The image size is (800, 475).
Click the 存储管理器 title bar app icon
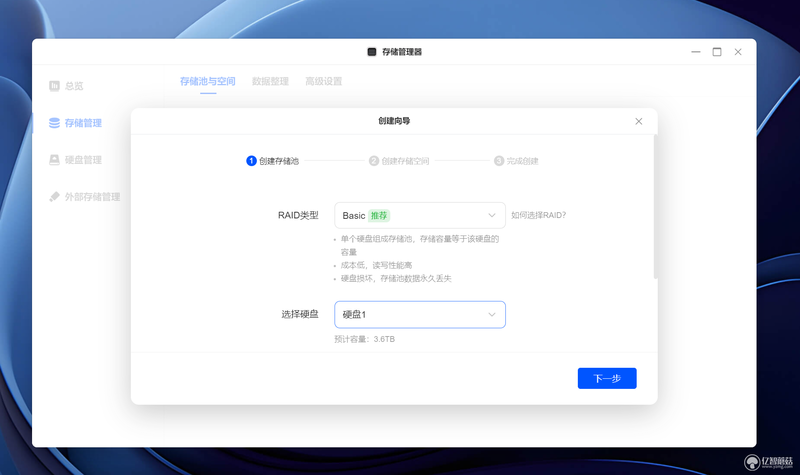tap(372, 52)
